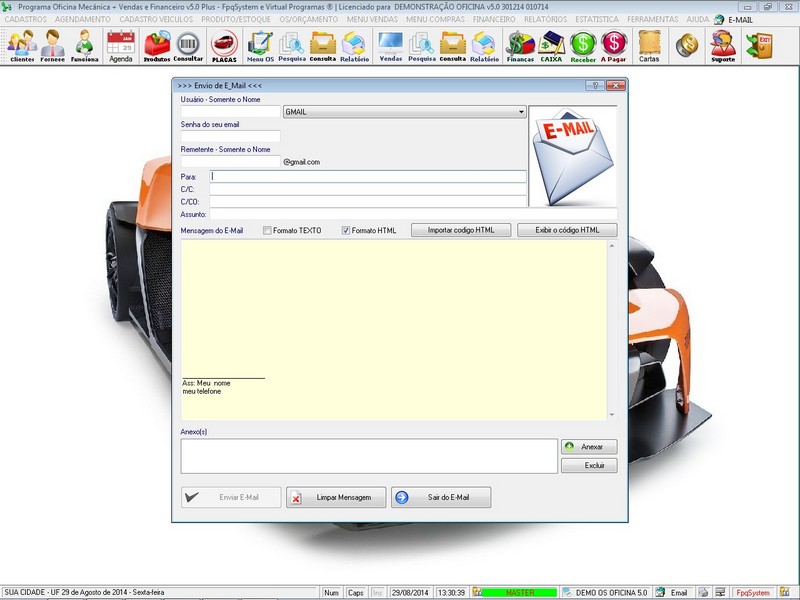Open the AGENDAMENTO menu
The image size is (800, 600).
tap(83, 19)
